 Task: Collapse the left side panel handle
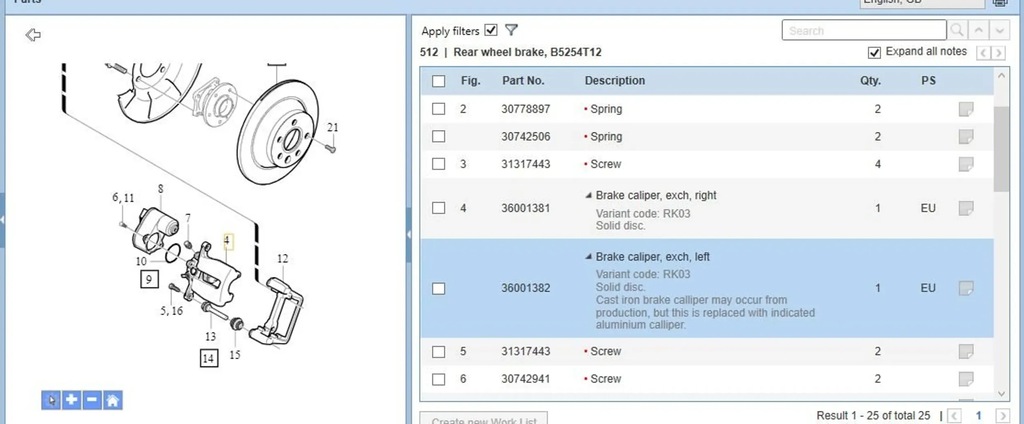[x=2, y=220]
